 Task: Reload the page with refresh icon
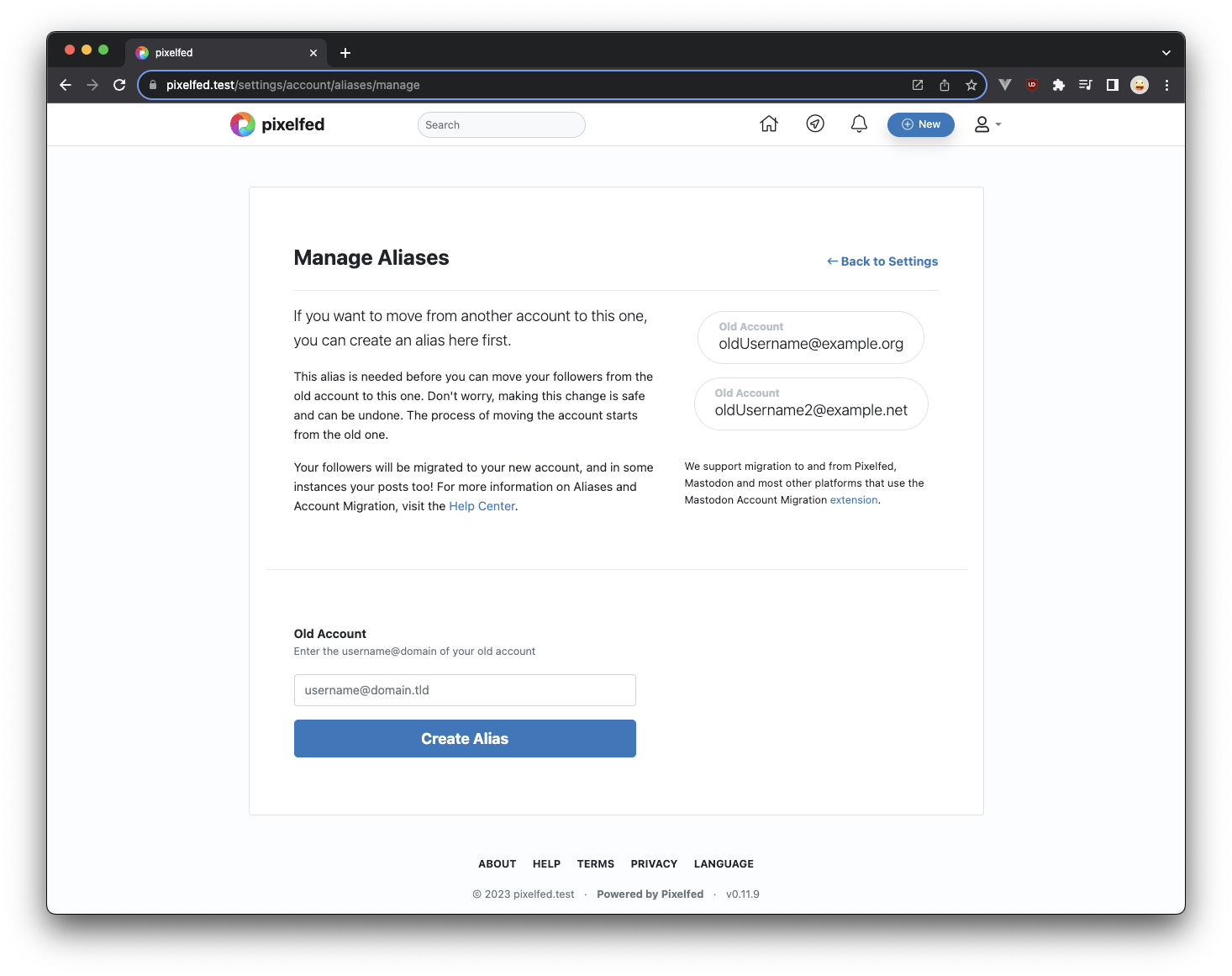point(119,85)
